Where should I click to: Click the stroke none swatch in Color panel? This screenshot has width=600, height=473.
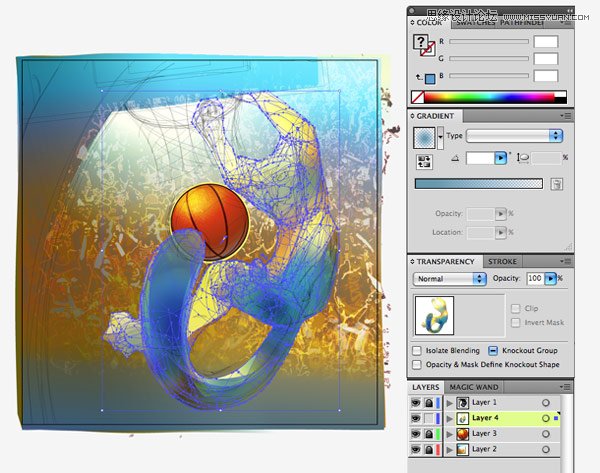428,49
